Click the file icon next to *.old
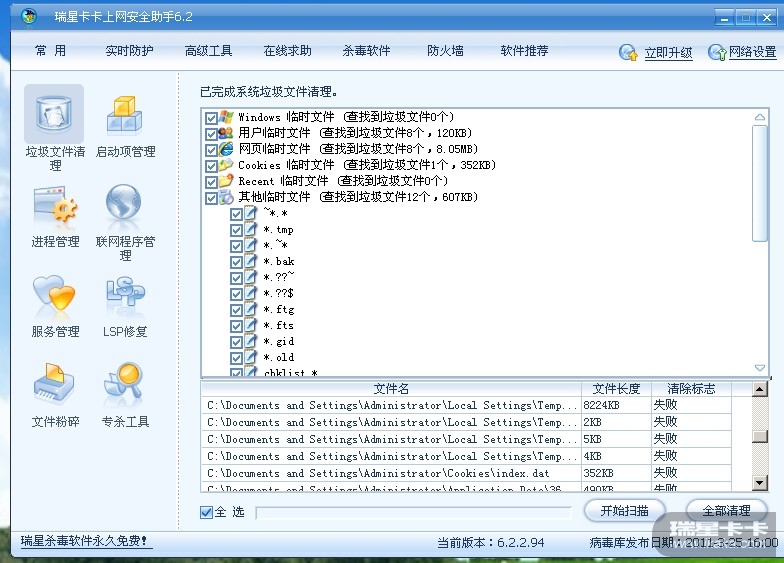Screen dimensions: 784x563 250,358
